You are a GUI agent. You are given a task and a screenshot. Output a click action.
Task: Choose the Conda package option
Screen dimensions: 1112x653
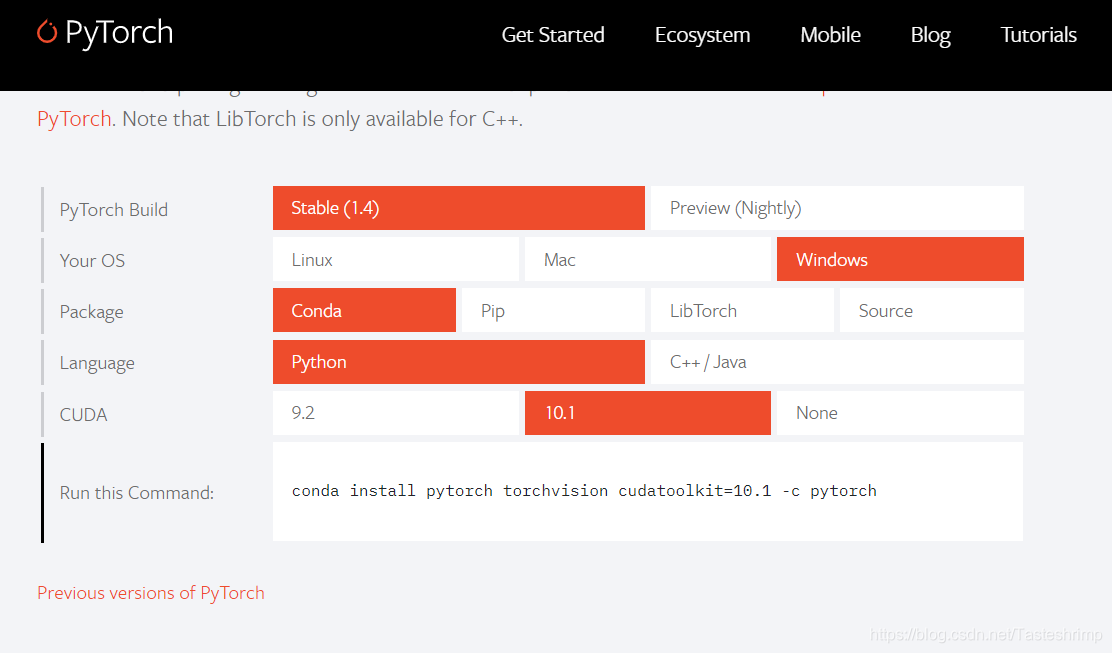coord(364,311)
